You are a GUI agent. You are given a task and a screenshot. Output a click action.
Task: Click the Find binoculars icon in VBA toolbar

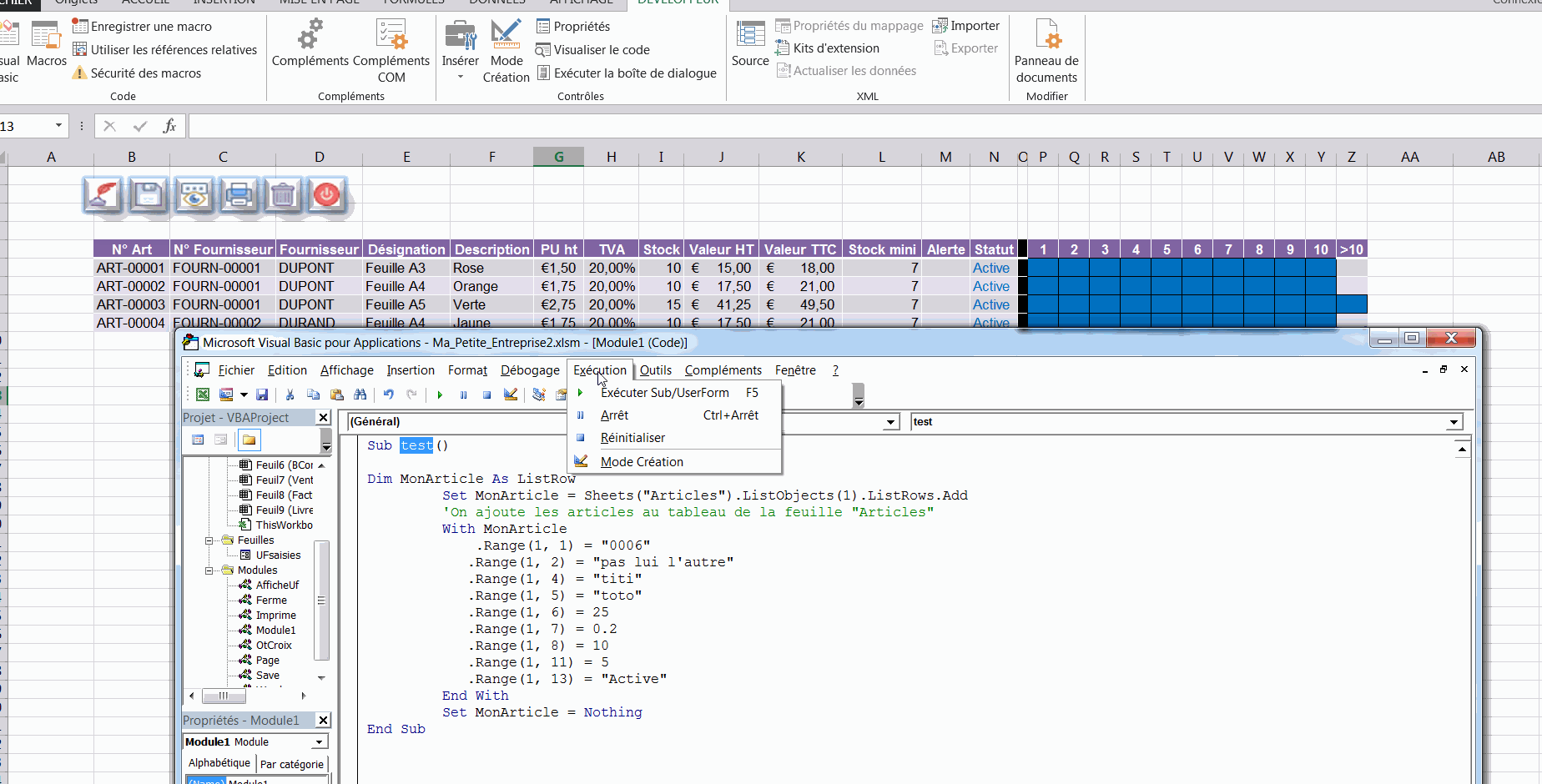click(x=360, y=395)
